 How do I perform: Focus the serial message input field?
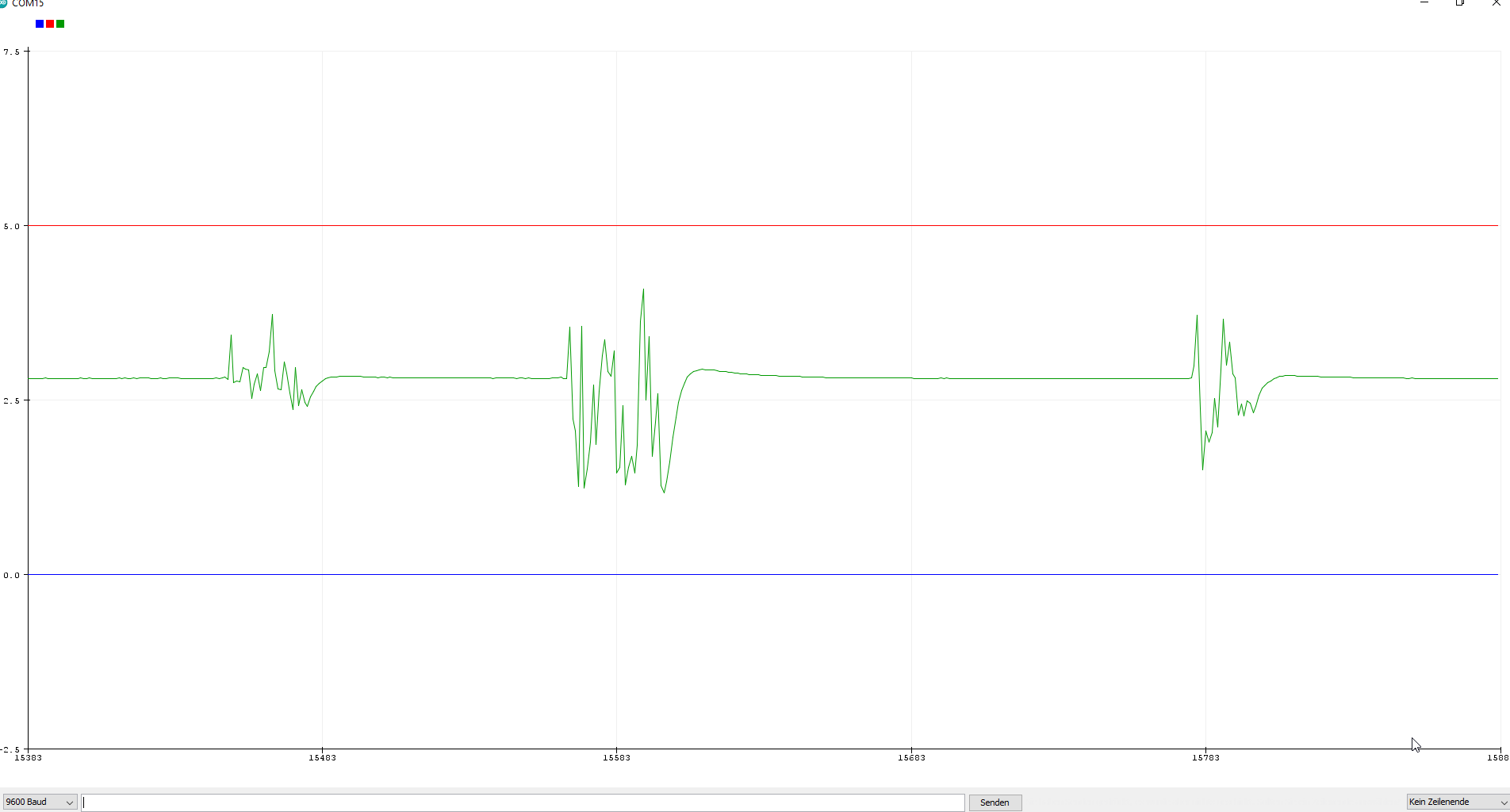[523, 802]
